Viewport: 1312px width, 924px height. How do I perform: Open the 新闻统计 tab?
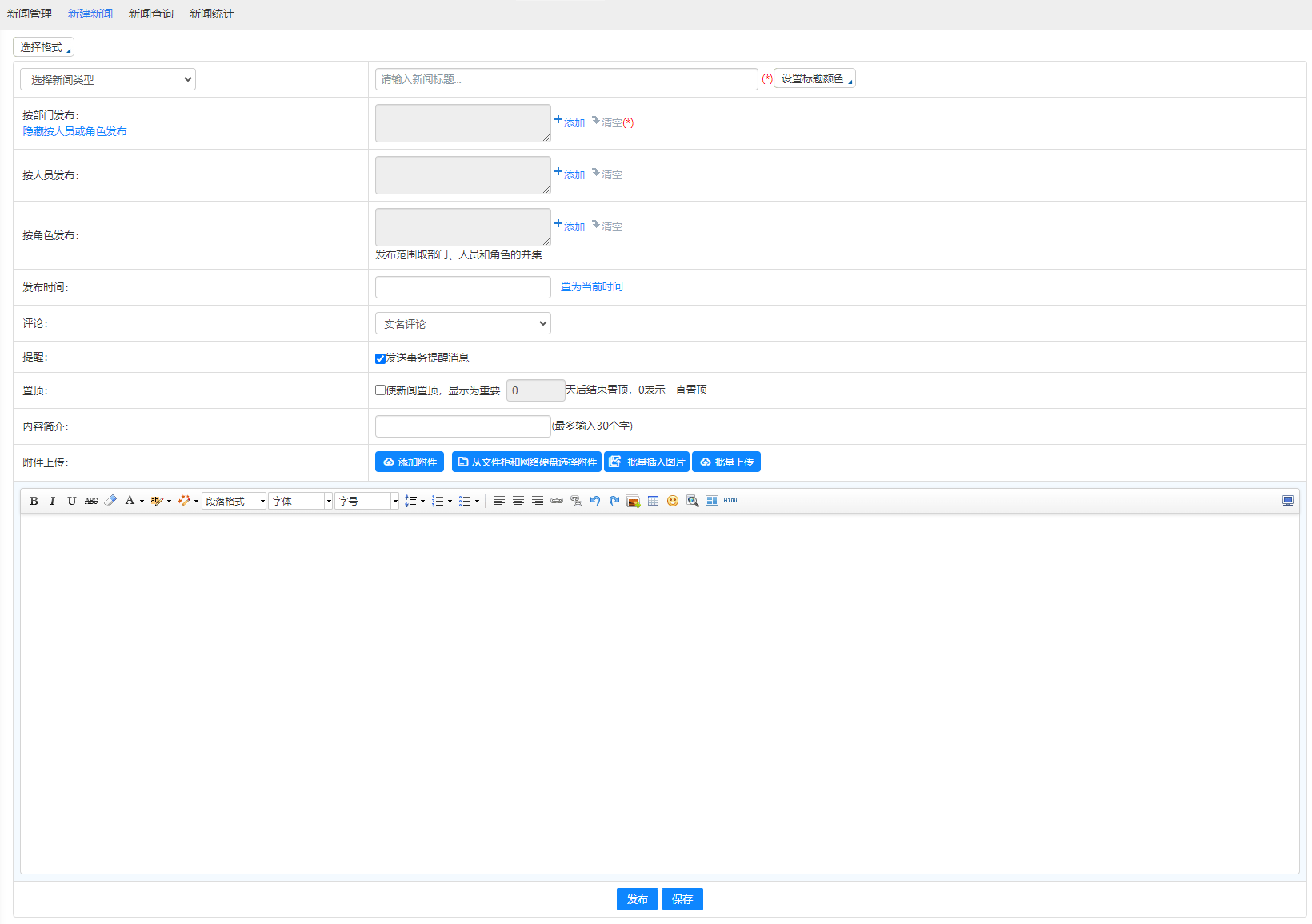click(x=211, y=14)
